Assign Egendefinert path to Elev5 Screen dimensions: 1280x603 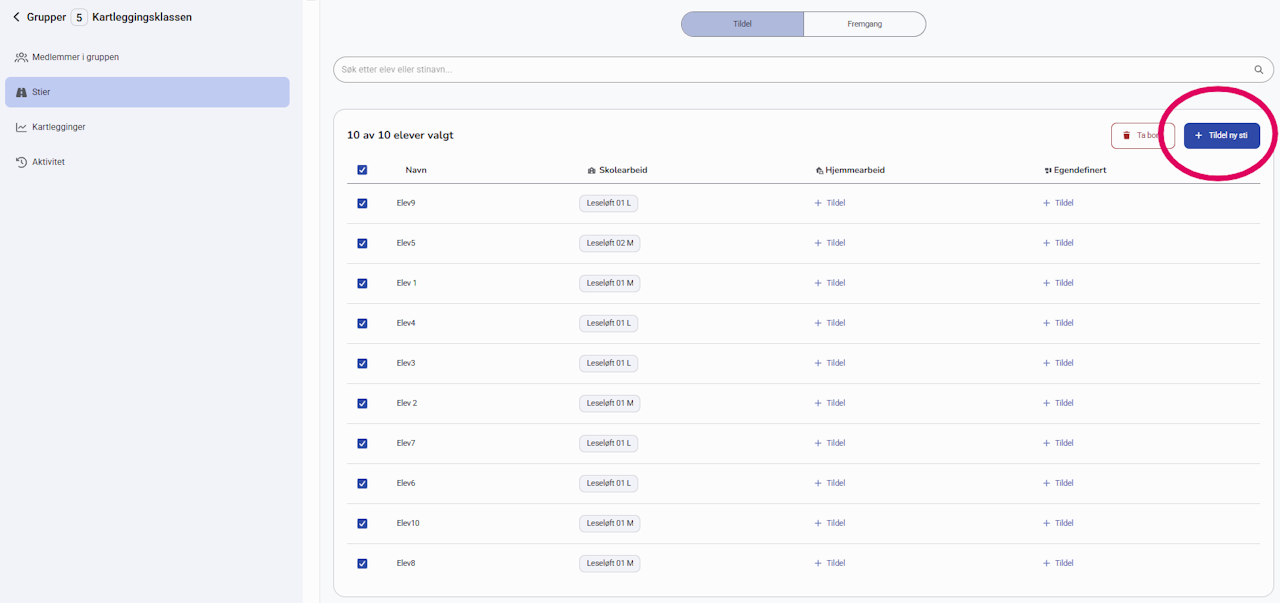point(1058,243)
